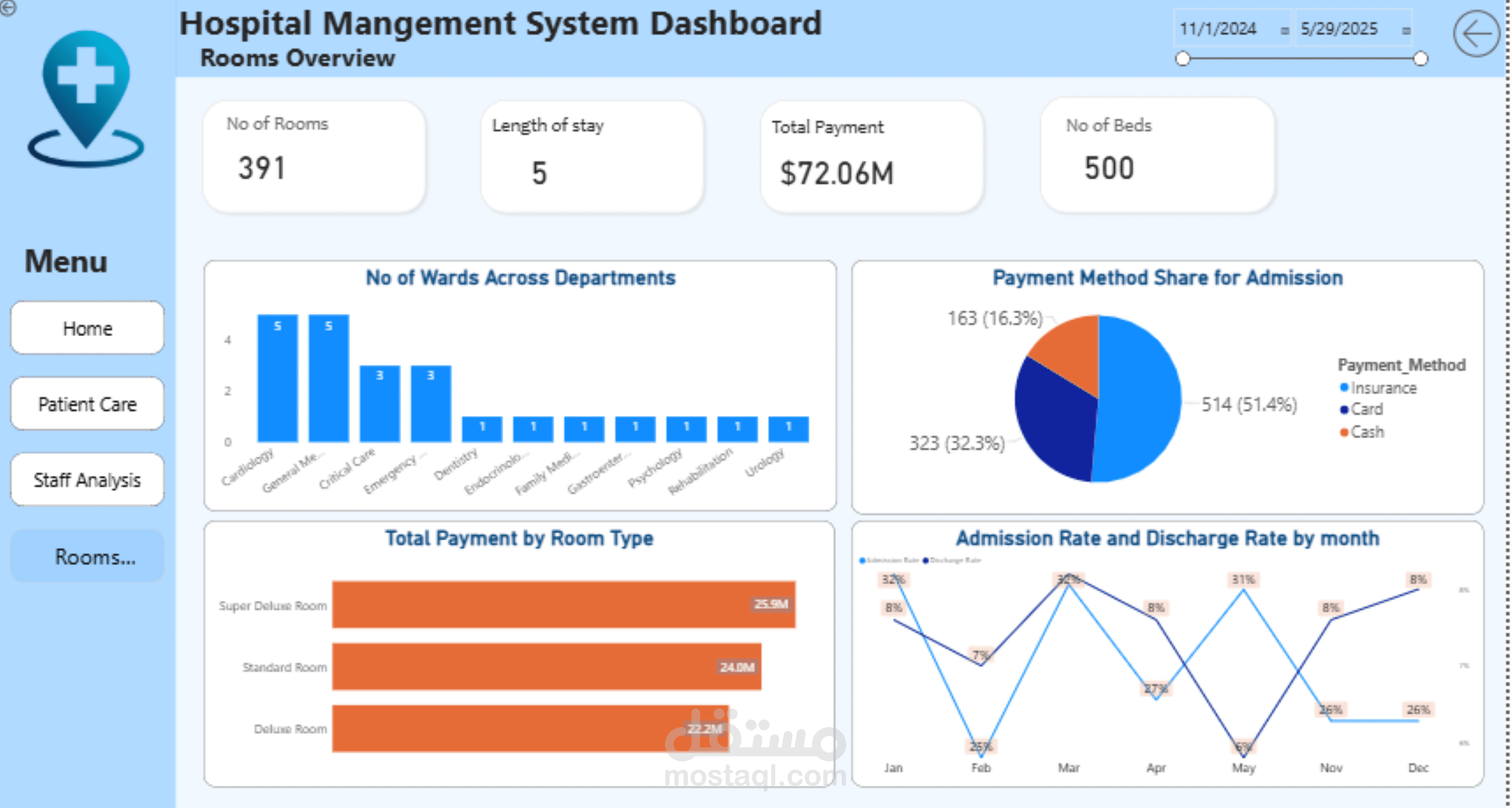This screenshot has width=1512, height=808.
Task: Click the left handle of date slider
Action: tap(1183, 58)
